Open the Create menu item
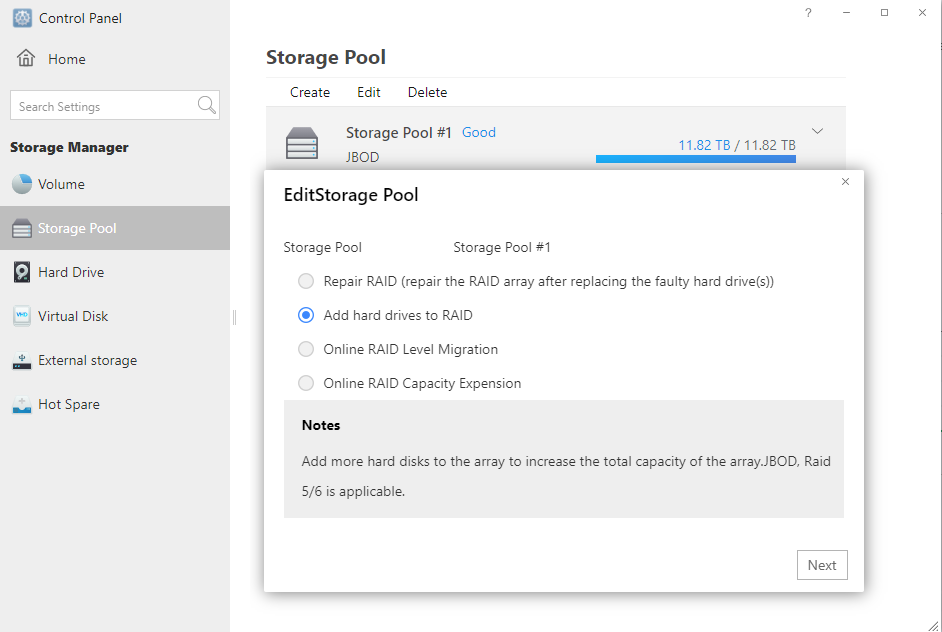942x632 pixels. pyautogui.click(x=310, y=93)
